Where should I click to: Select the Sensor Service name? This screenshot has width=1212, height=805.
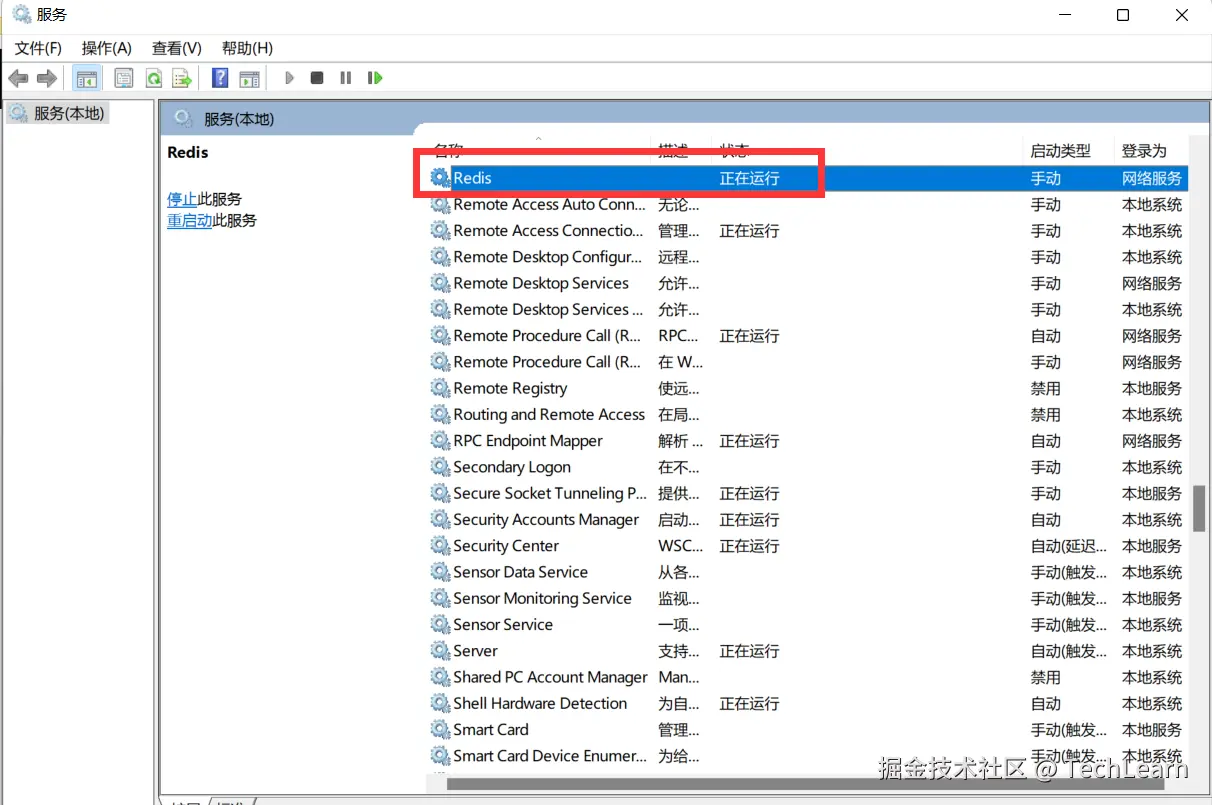(x=503, y=625)
